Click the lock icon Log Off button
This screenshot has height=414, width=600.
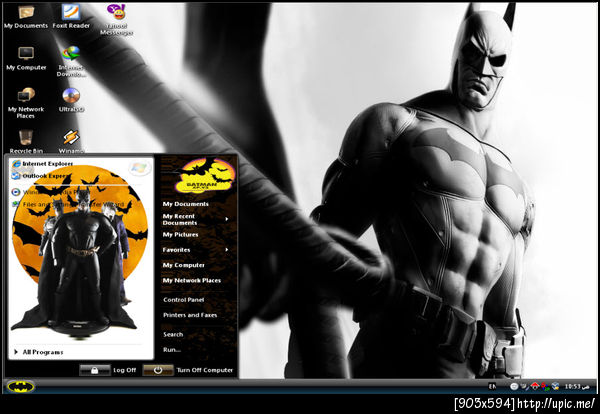[95, 370]
